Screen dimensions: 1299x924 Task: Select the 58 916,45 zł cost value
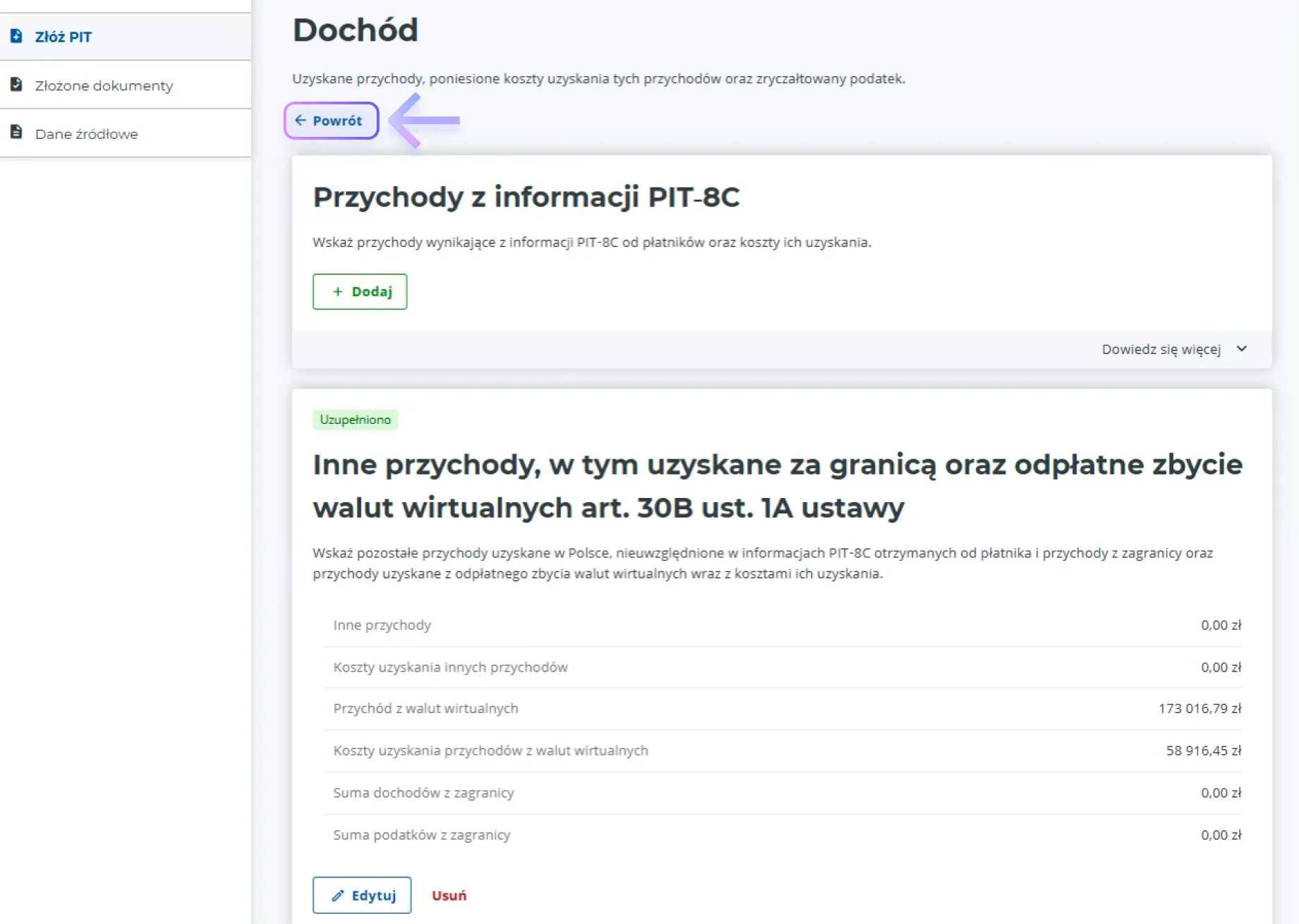click(1203, 750)
